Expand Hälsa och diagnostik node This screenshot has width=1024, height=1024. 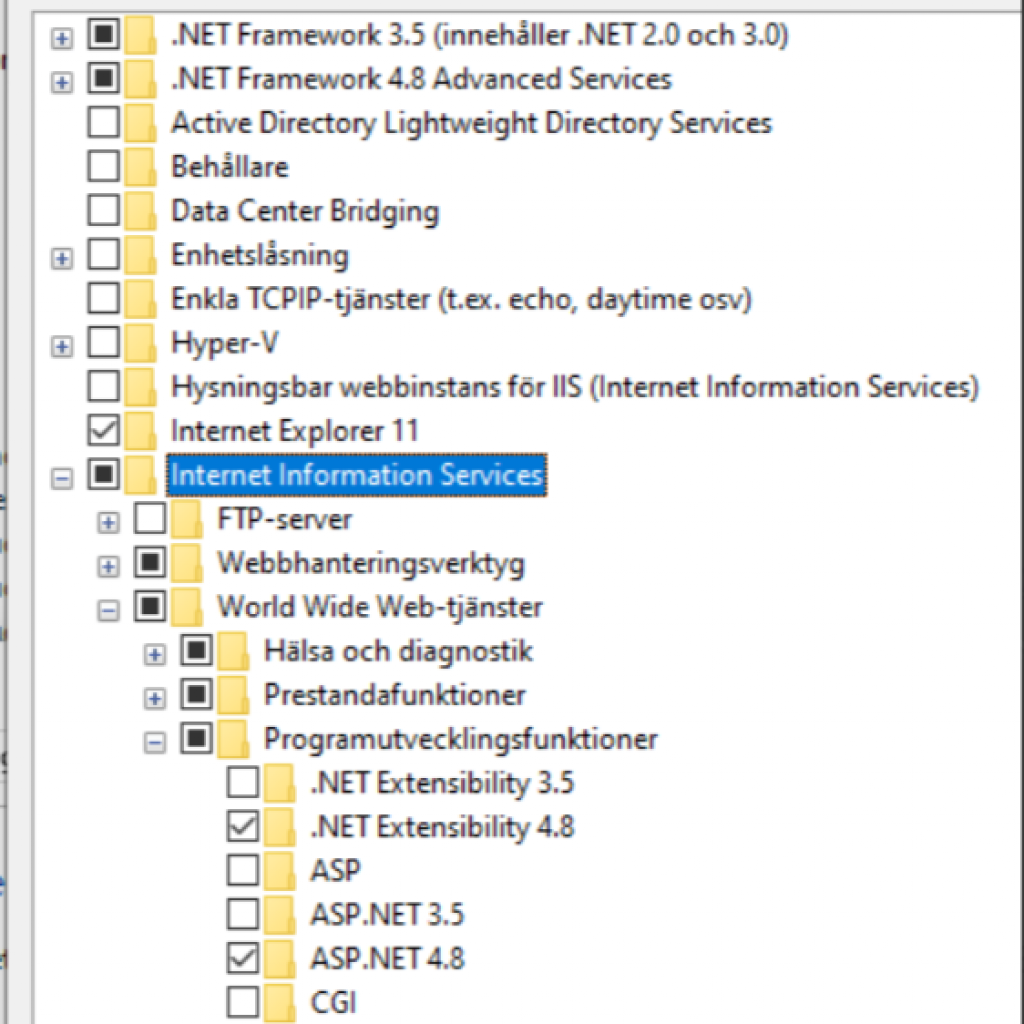coord(155,654)
